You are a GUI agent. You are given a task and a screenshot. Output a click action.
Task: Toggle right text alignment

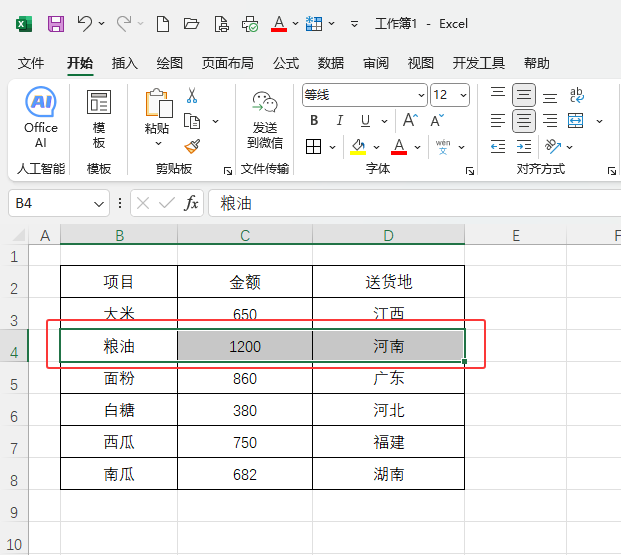(550, 120)
